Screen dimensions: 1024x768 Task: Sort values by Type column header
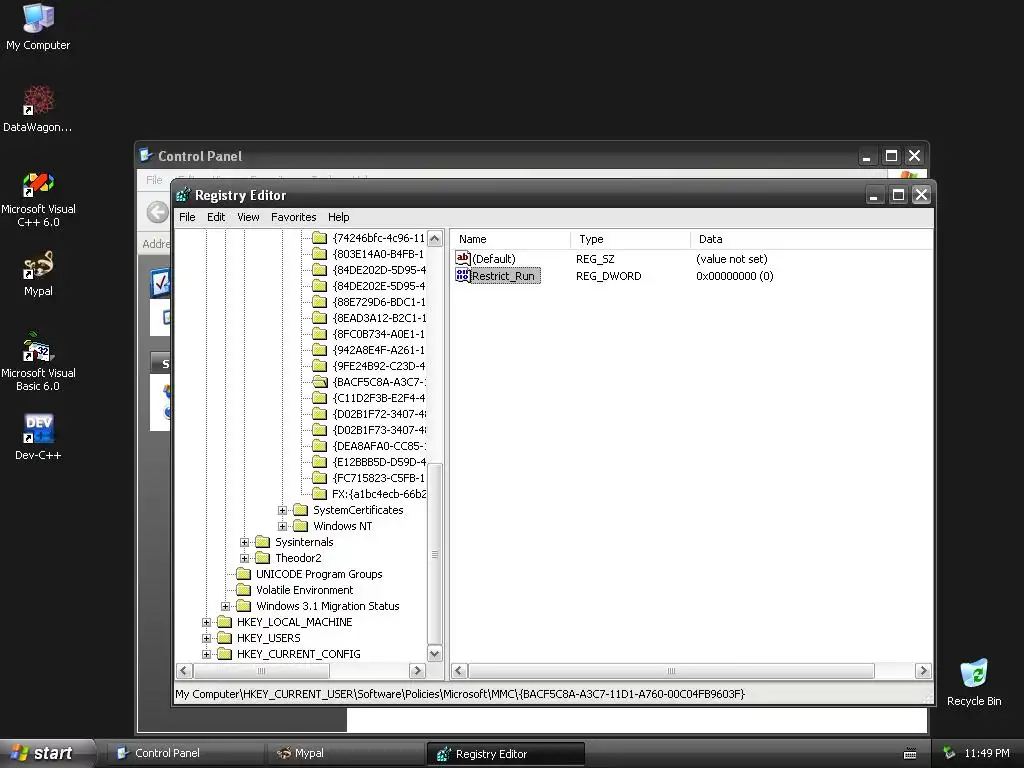pyautogui.click(x=631, y=239)
